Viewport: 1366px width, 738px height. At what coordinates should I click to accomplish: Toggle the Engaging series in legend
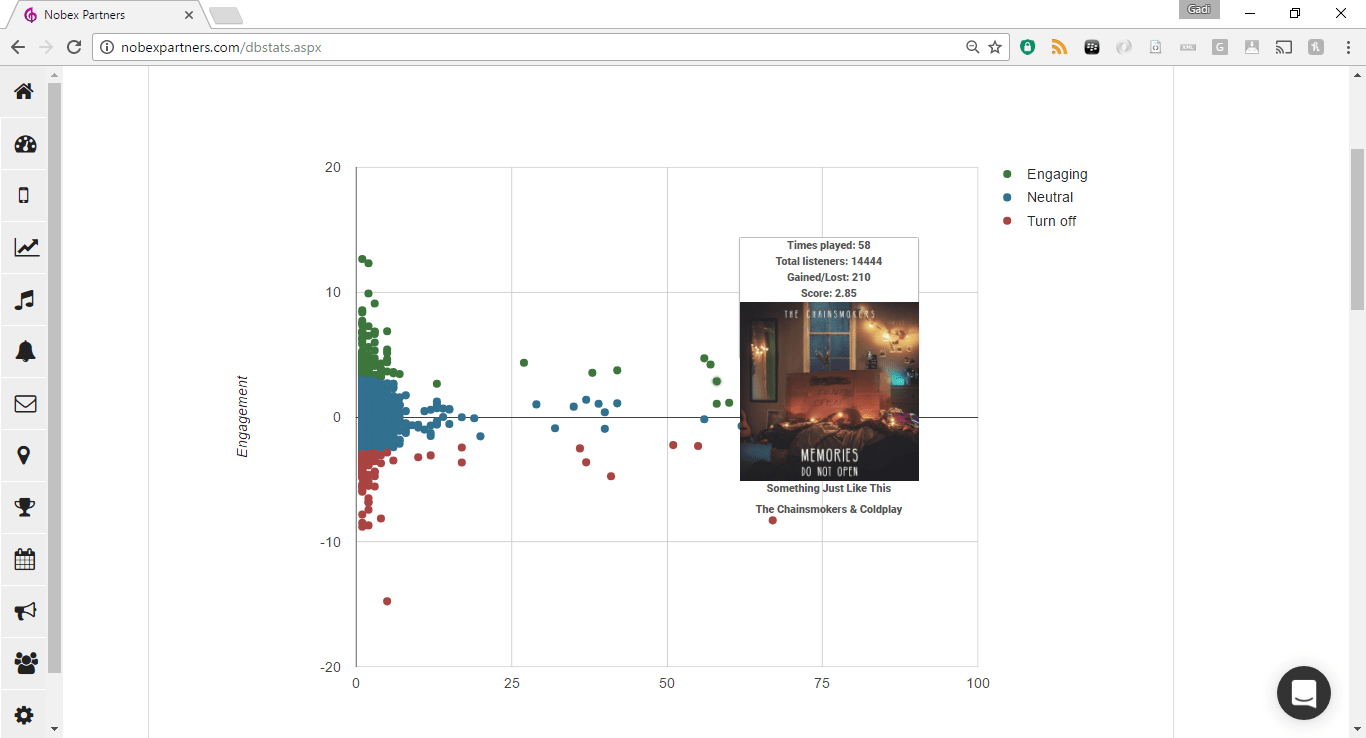point(1046,174)
